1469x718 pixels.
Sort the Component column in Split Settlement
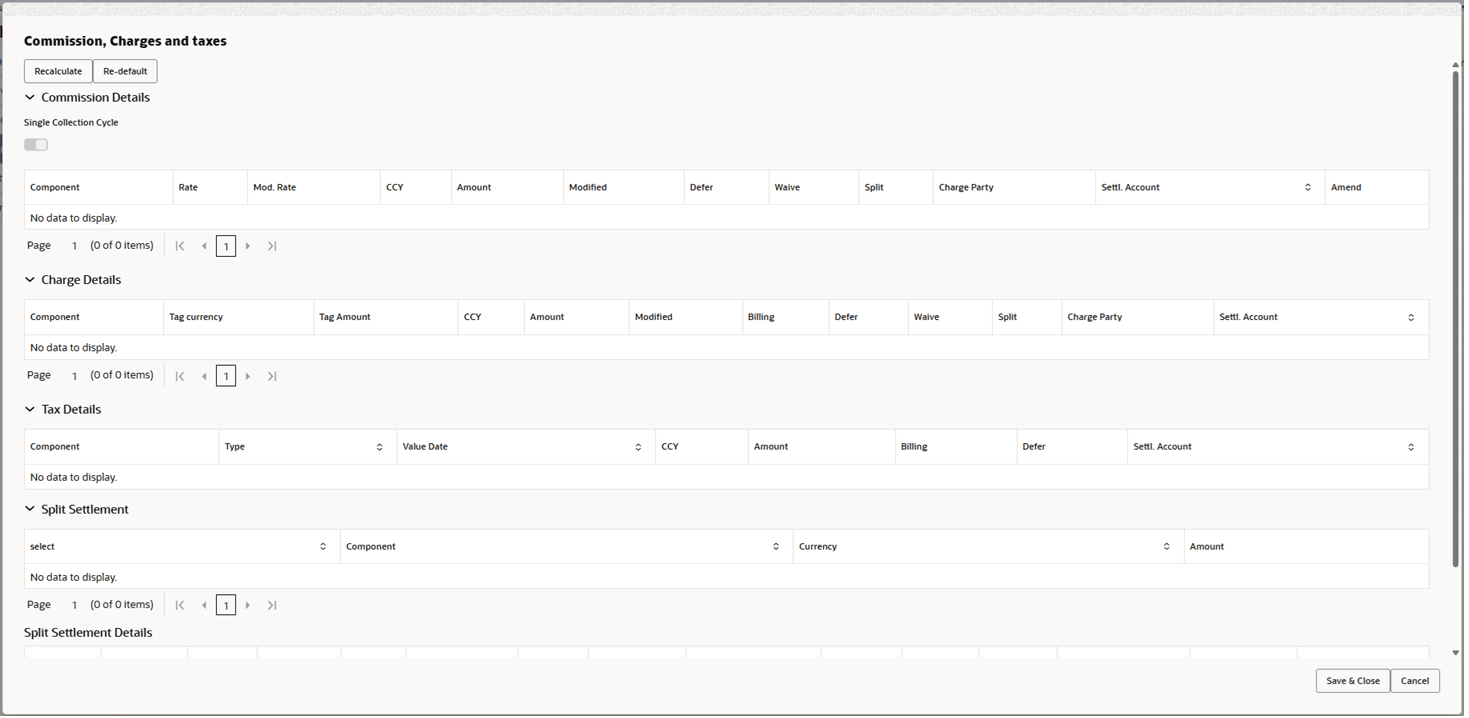coord(775,546)
